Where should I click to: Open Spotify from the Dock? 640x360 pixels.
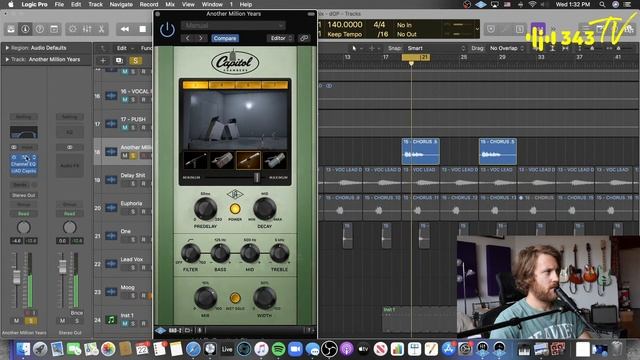(278, 349)
